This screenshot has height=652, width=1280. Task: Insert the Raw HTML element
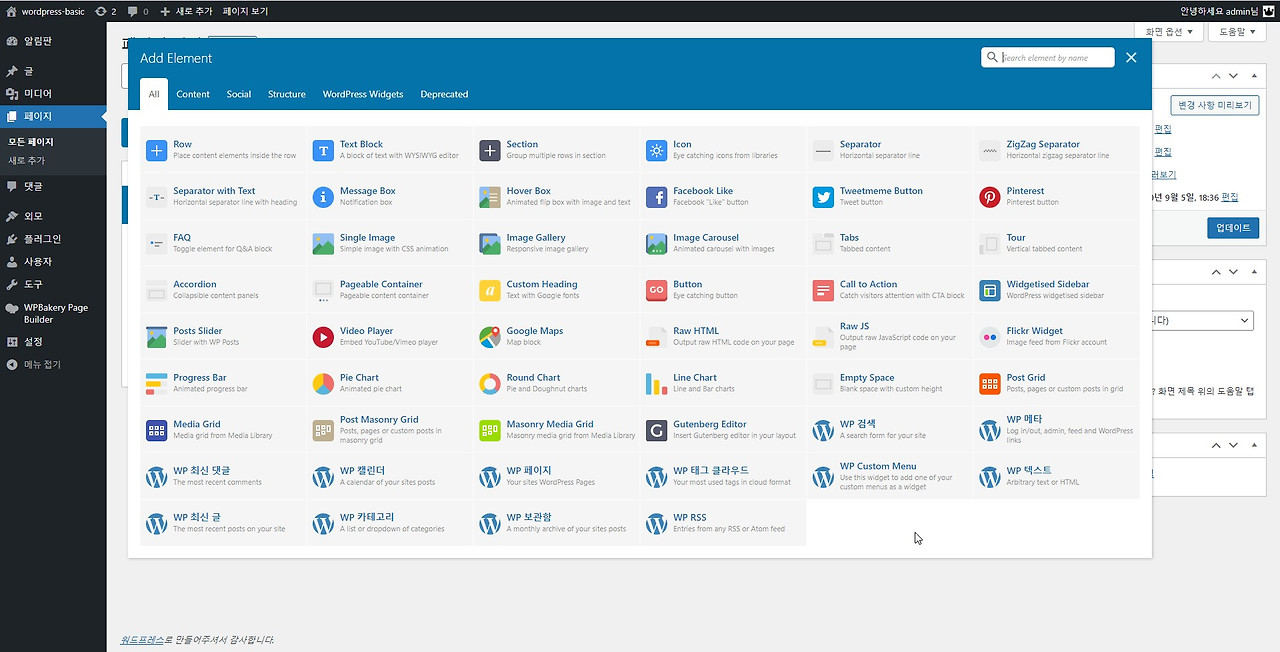tap(723, 337)
